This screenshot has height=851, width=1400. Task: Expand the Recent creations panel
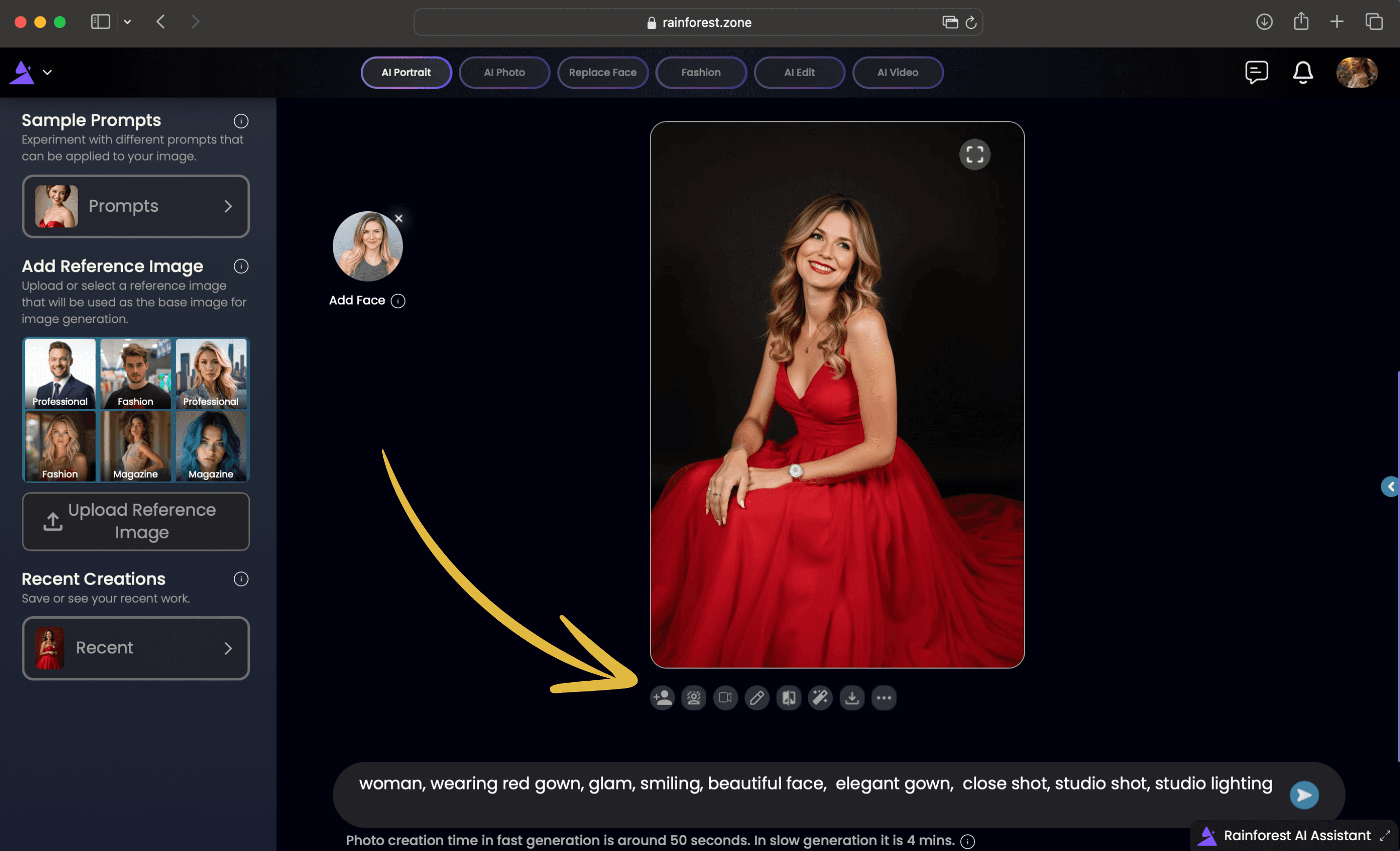[136, 648]
